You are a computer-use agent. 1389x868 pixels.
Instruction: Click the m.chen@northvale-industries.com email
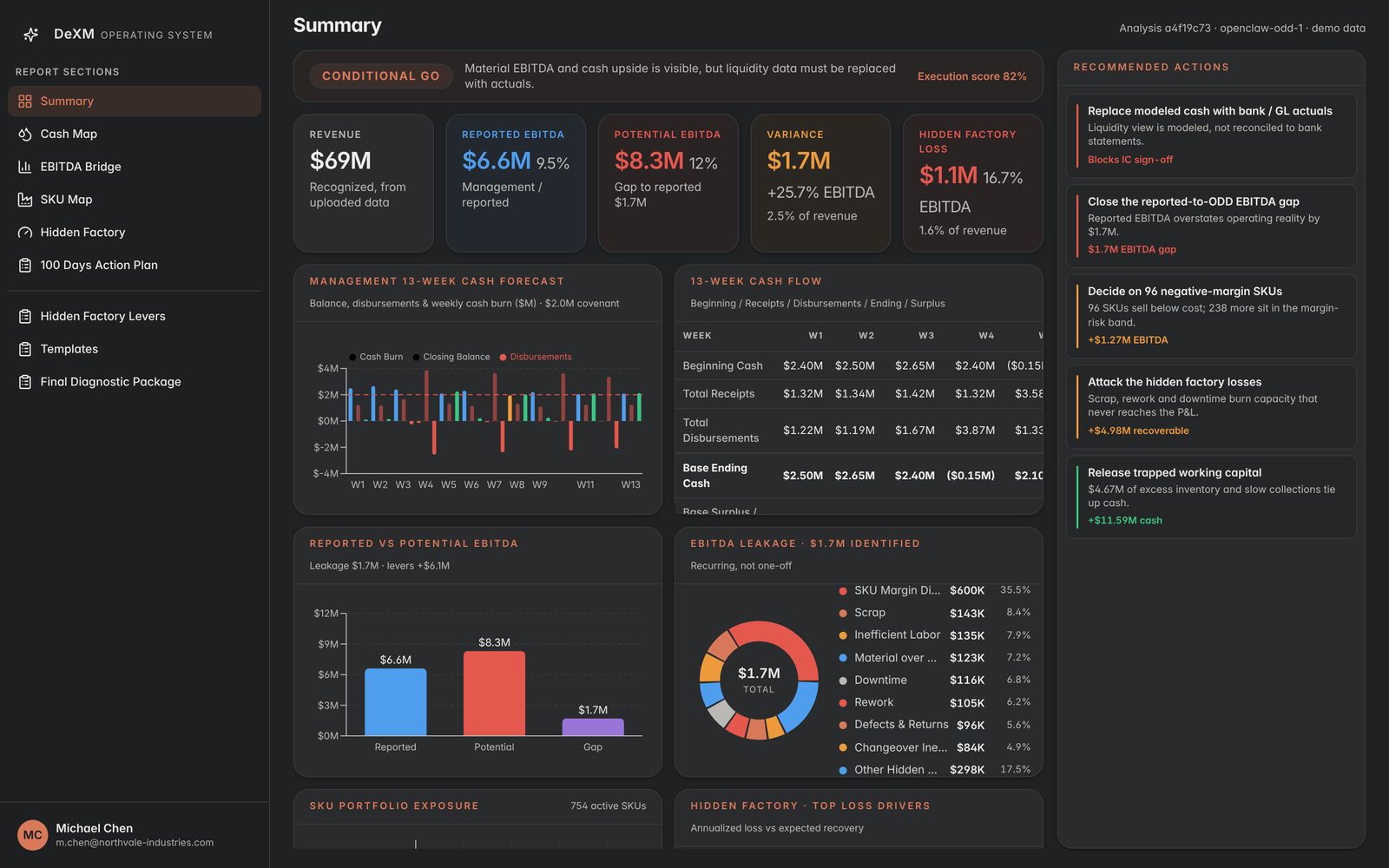pyautogui.click(x=135, y=843)
